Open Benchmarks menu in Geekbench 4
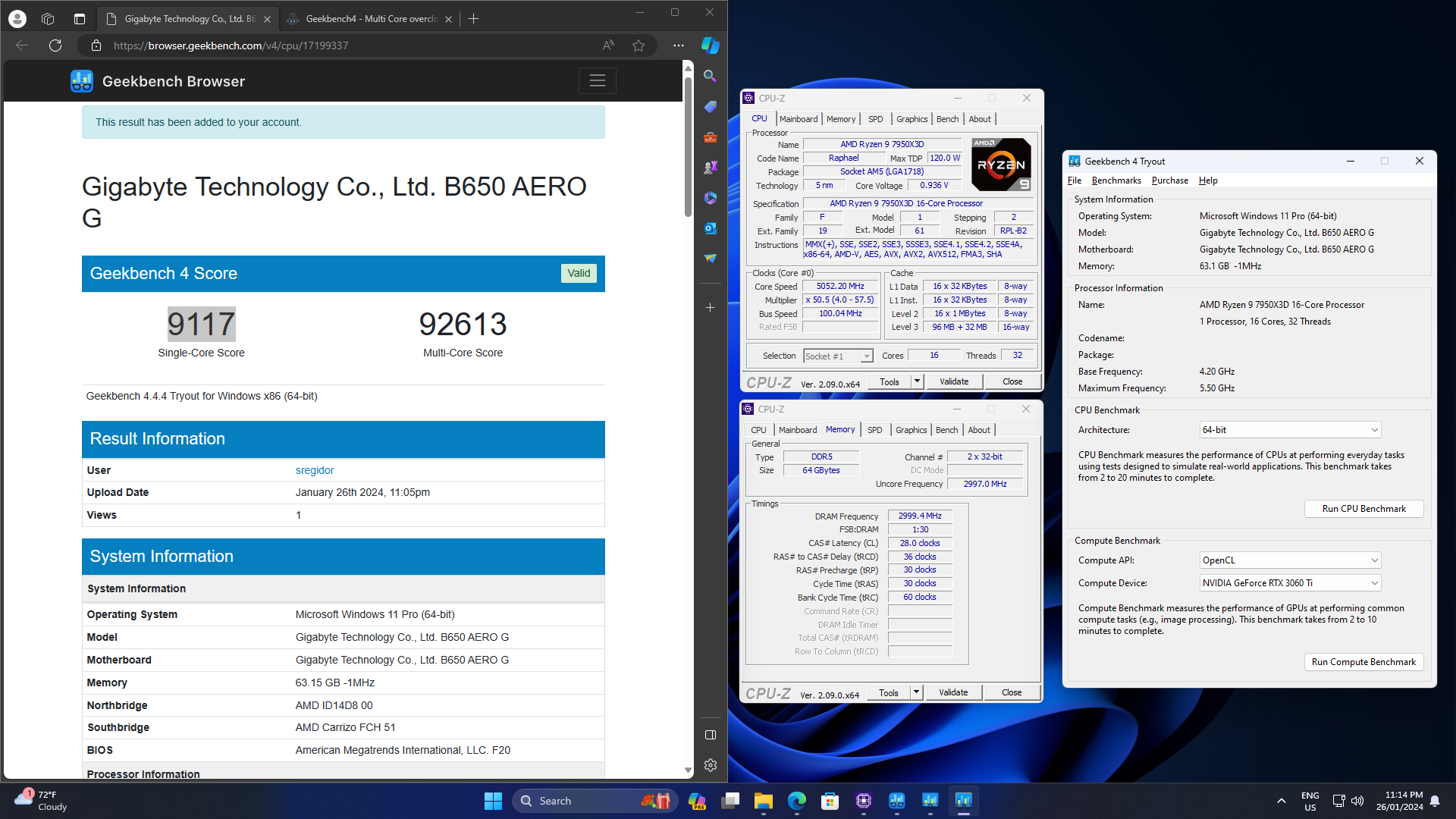1456x819 pixels. (1116, 180)
